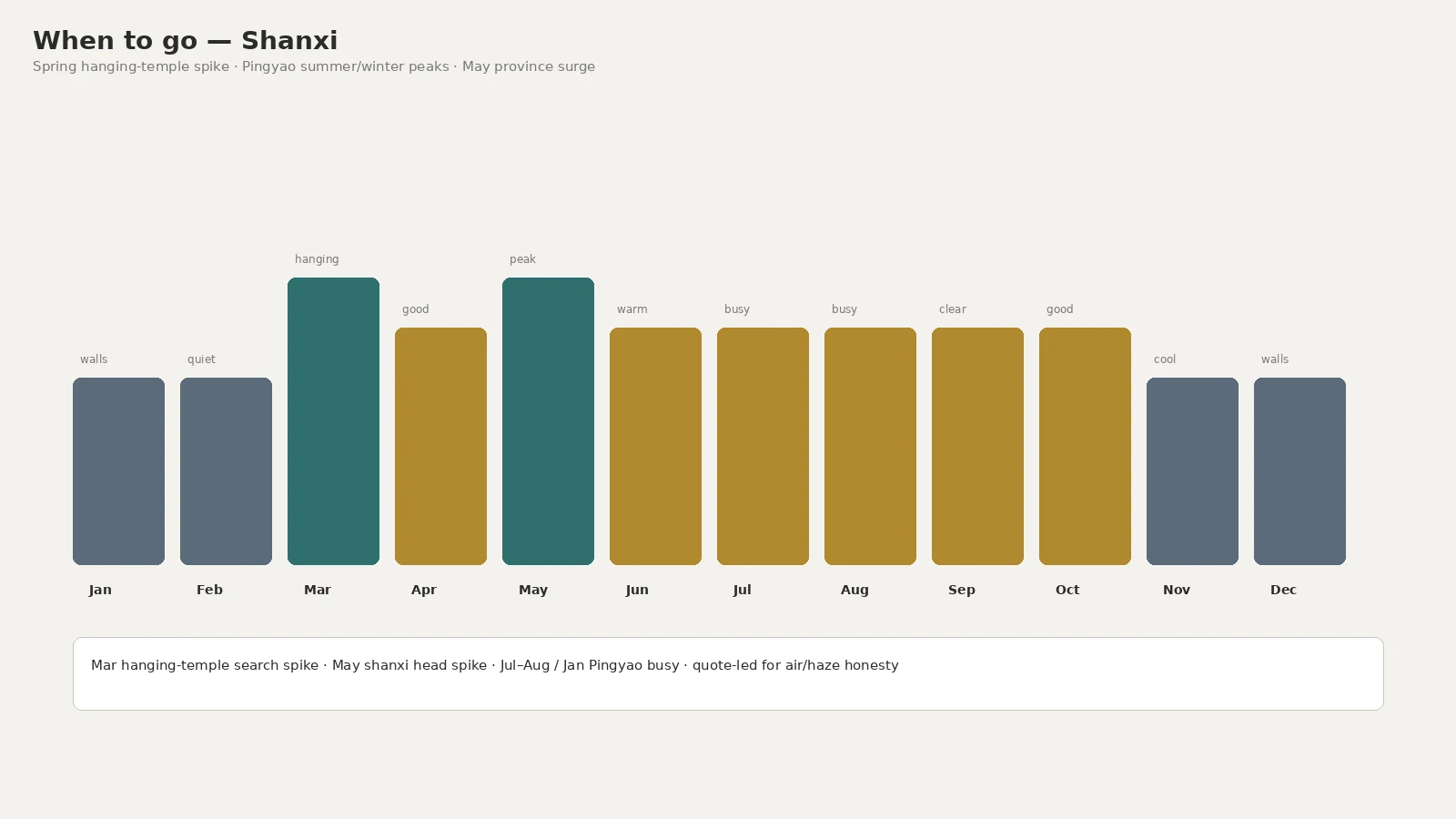Select the "walls" note above the December bar
1456x819 pixels.
point(1275,359)
